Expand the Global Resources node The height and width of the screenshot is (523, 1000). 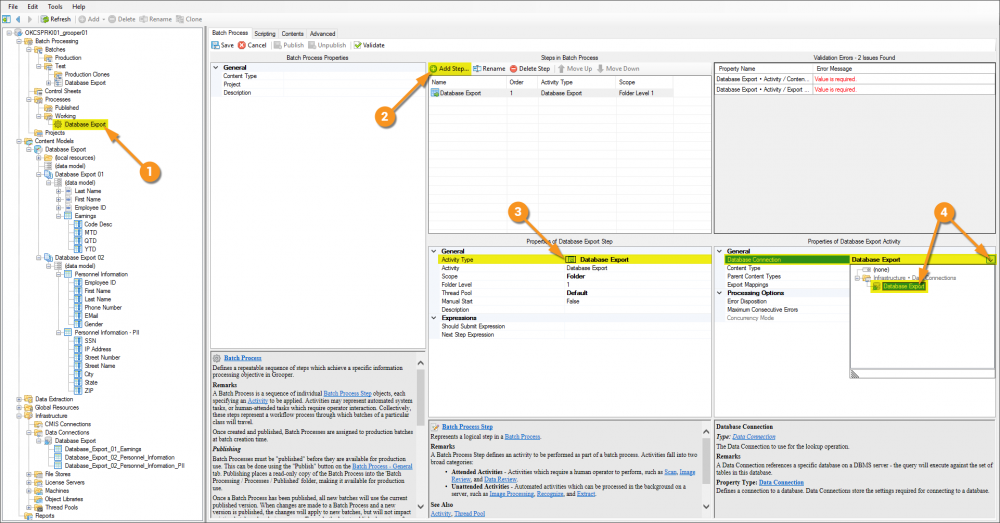[x=19, y=408]
